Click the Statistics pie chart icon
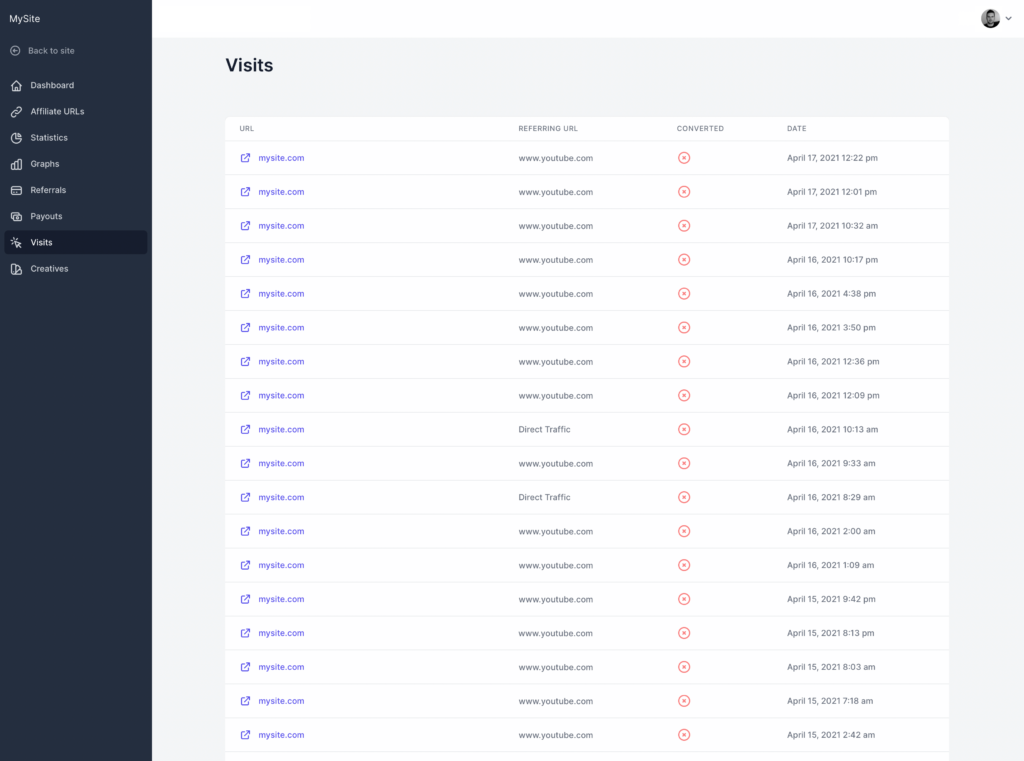 pos(16,138)
